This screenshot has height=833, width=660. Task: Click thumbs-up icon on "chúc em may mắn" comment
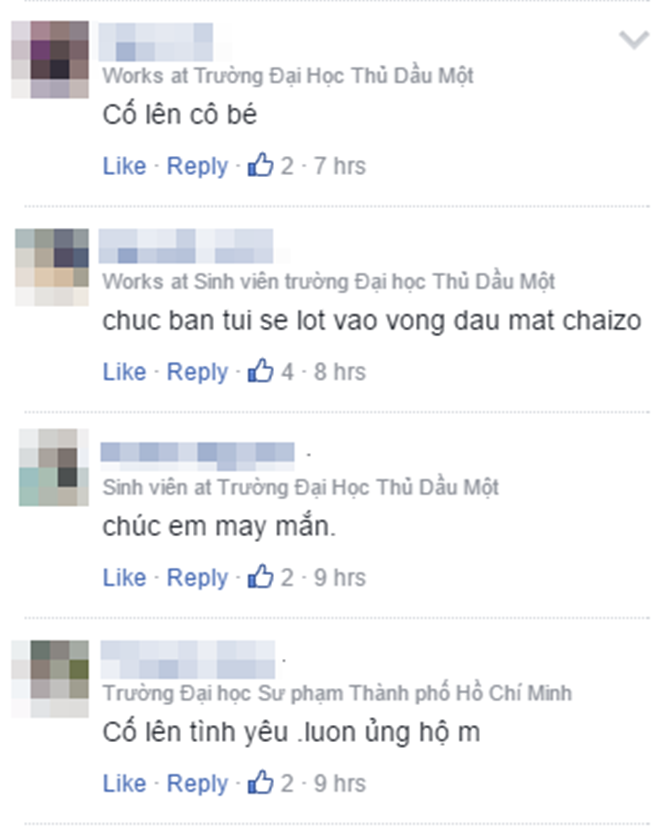[260, 576]
